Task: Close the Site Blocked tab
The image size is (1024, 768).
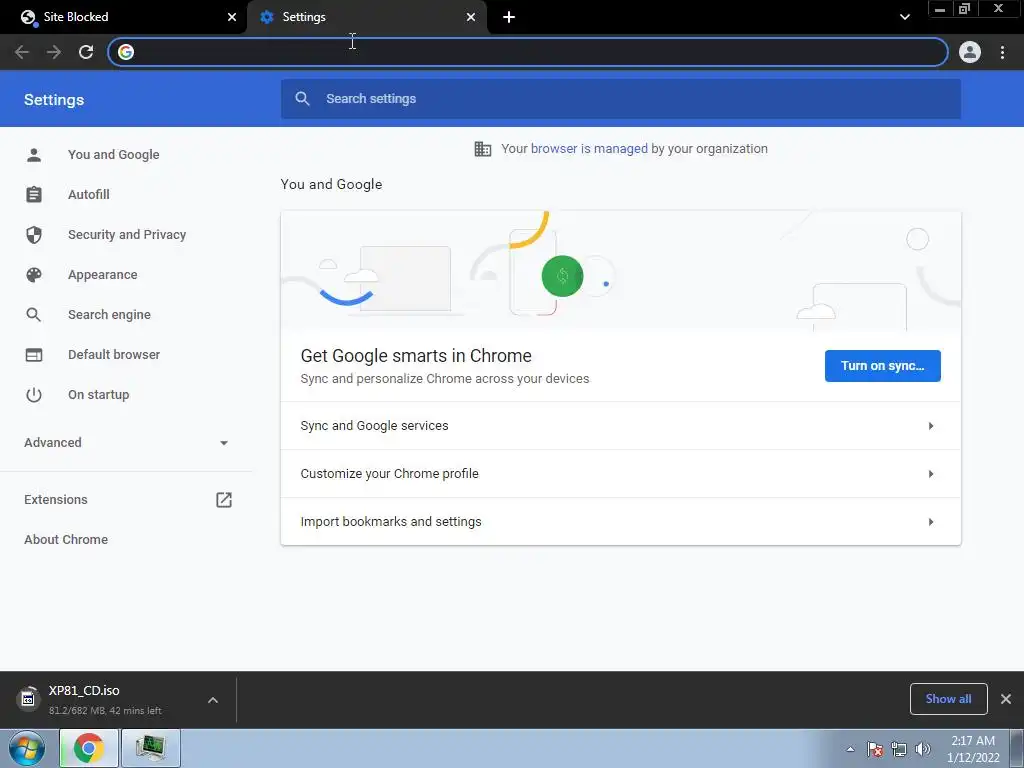Action: click(x=232, y=17)
